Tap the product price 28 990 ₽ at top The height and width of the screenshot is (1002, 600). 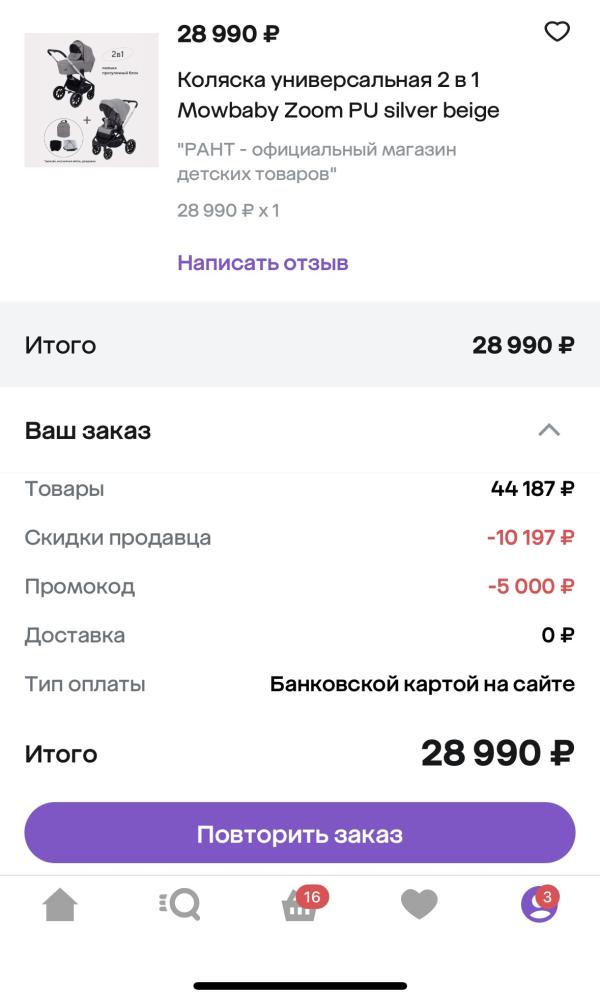point(228,34)
